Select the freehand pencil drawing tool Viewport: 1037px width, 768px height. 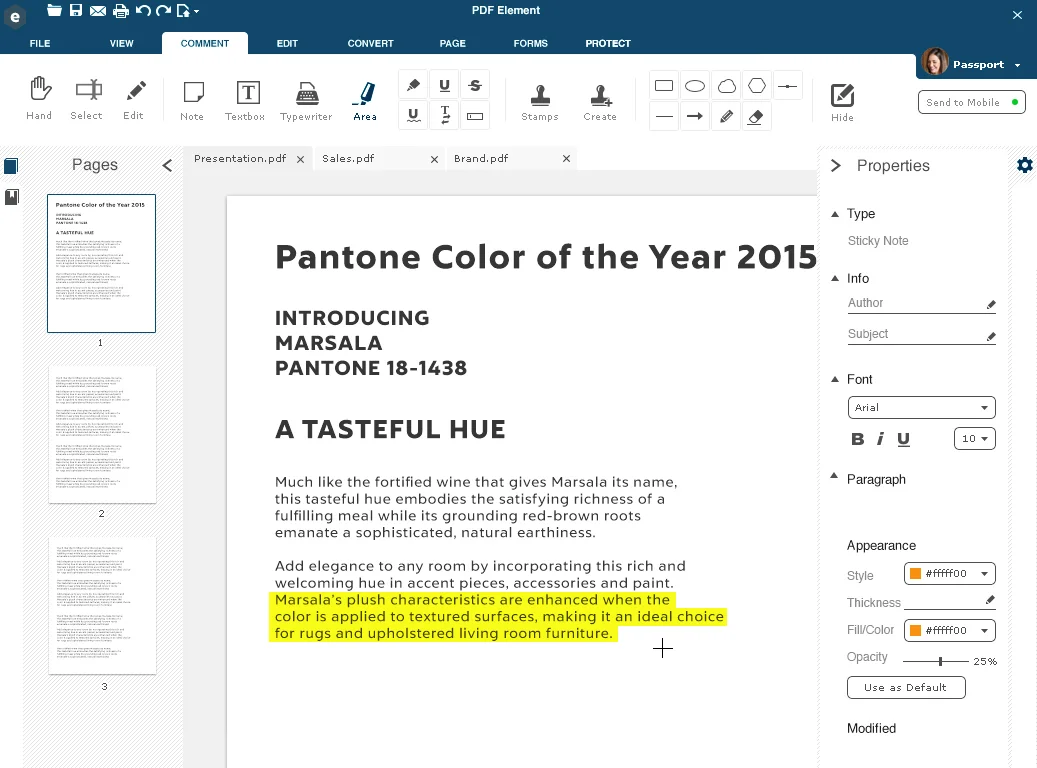click(726, 116)
